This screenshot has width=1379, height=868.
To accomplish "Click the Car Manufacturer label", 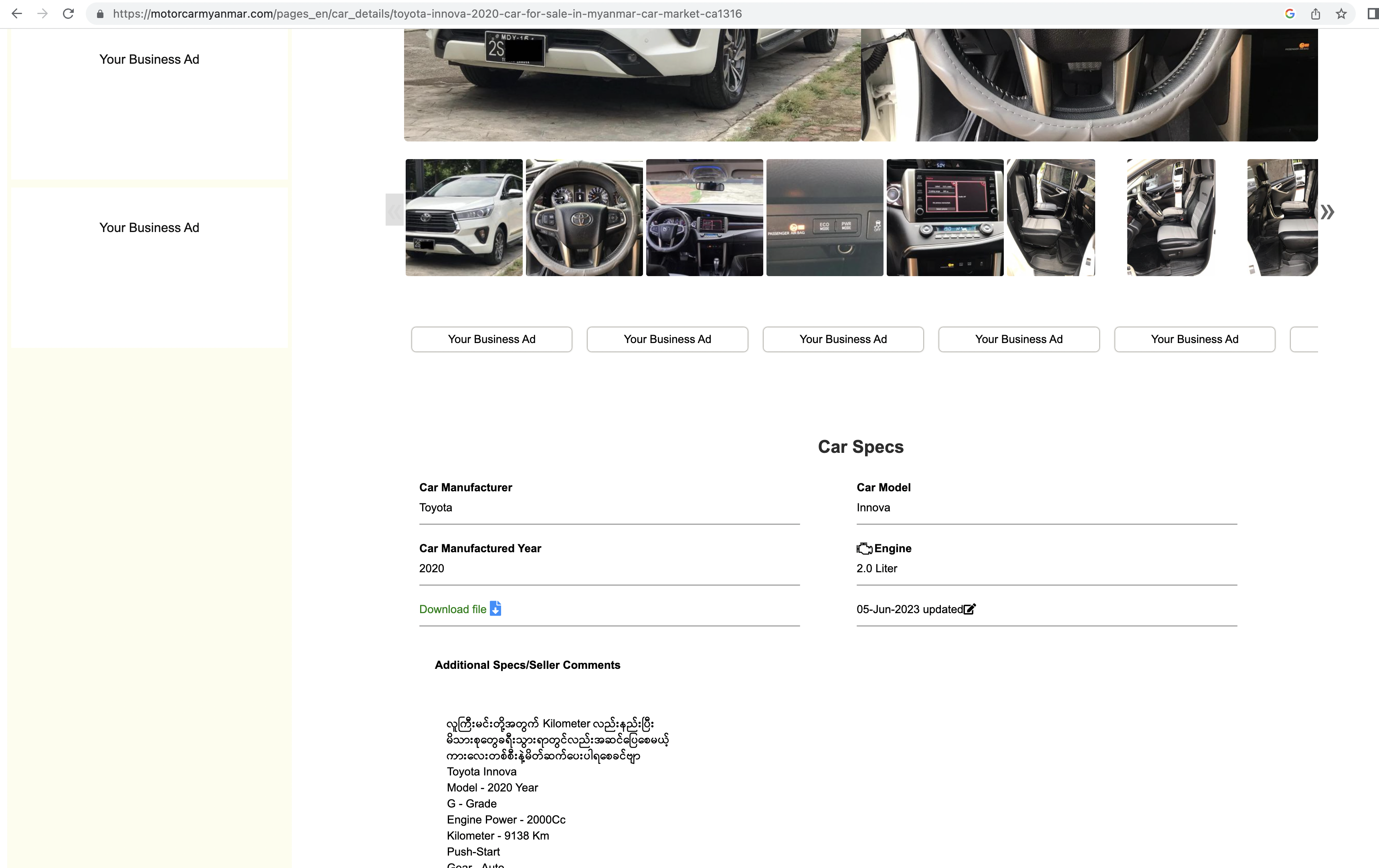I will coord(465,487).
